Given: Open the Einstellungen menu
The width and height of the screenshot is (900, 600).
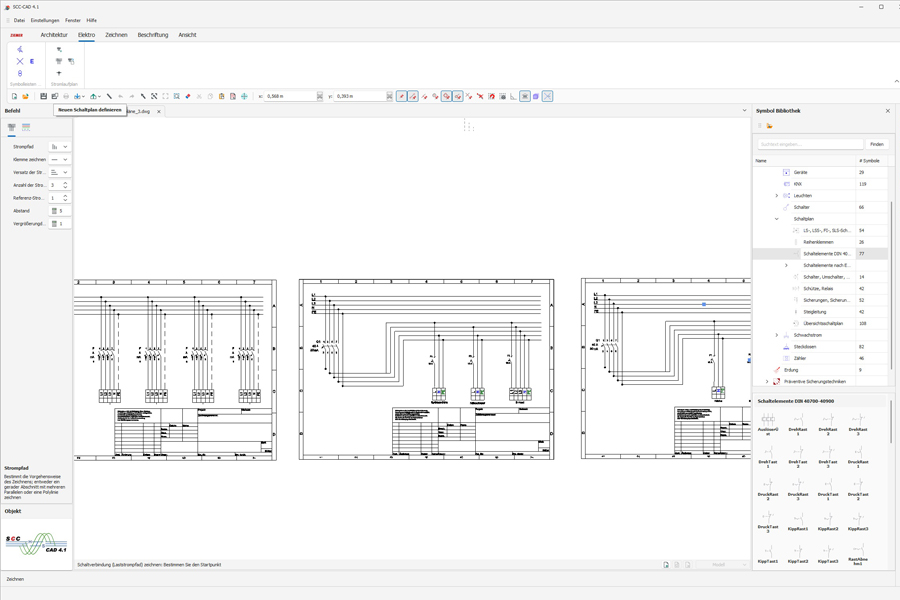Looking at the screenshot, I should click(45, 20).
